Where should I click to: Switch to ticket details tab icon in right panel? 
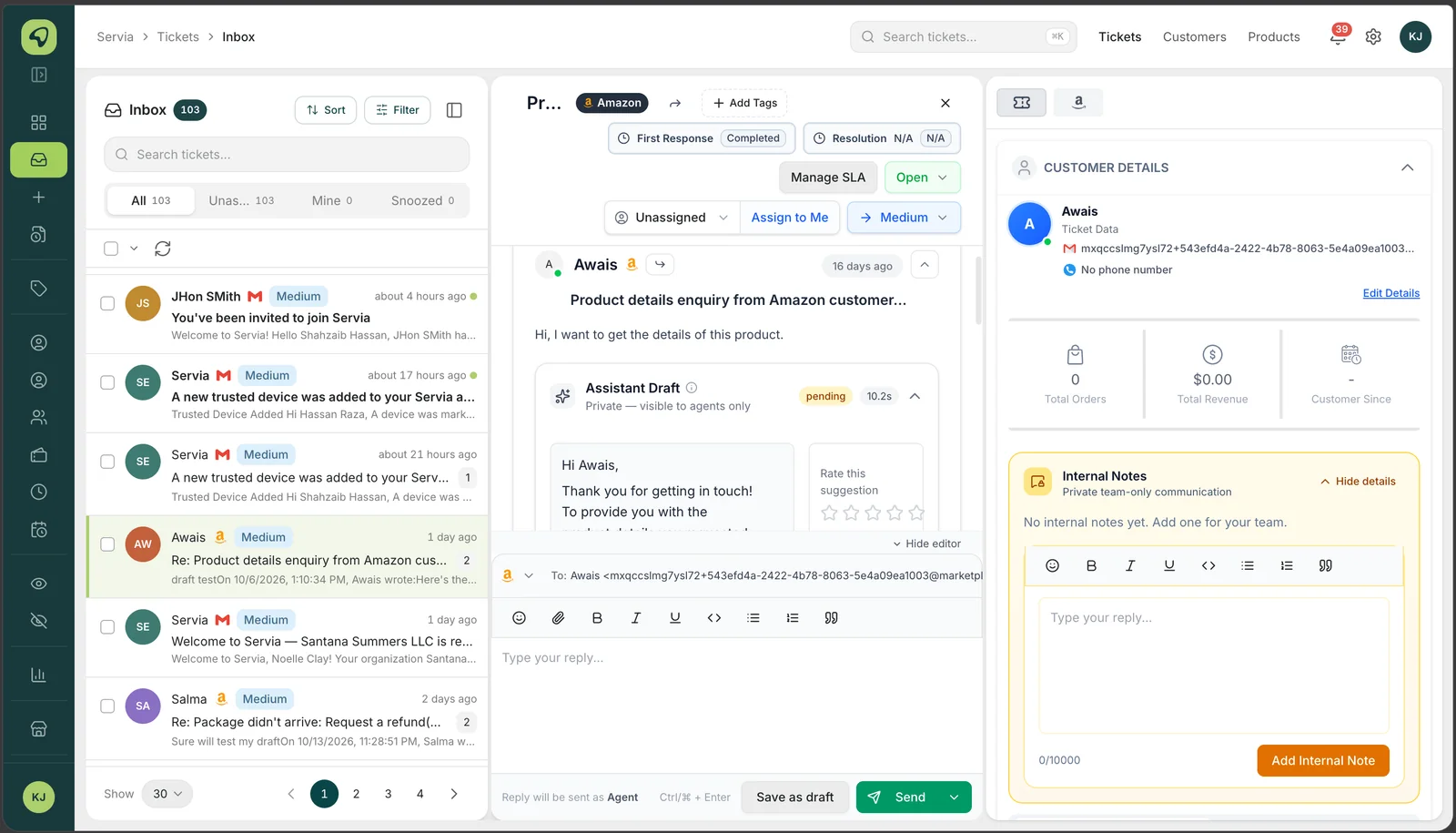1022,103
